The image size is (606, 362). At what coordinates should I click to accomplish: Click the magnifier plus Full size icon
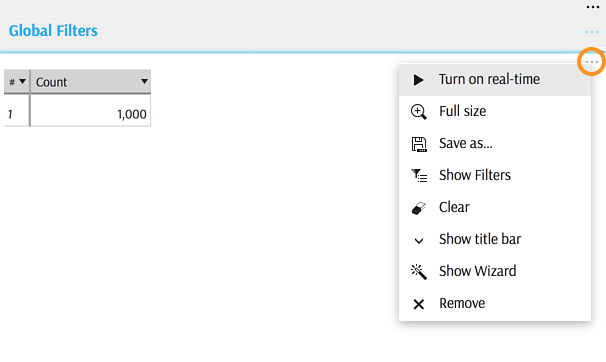coord(419,112)
